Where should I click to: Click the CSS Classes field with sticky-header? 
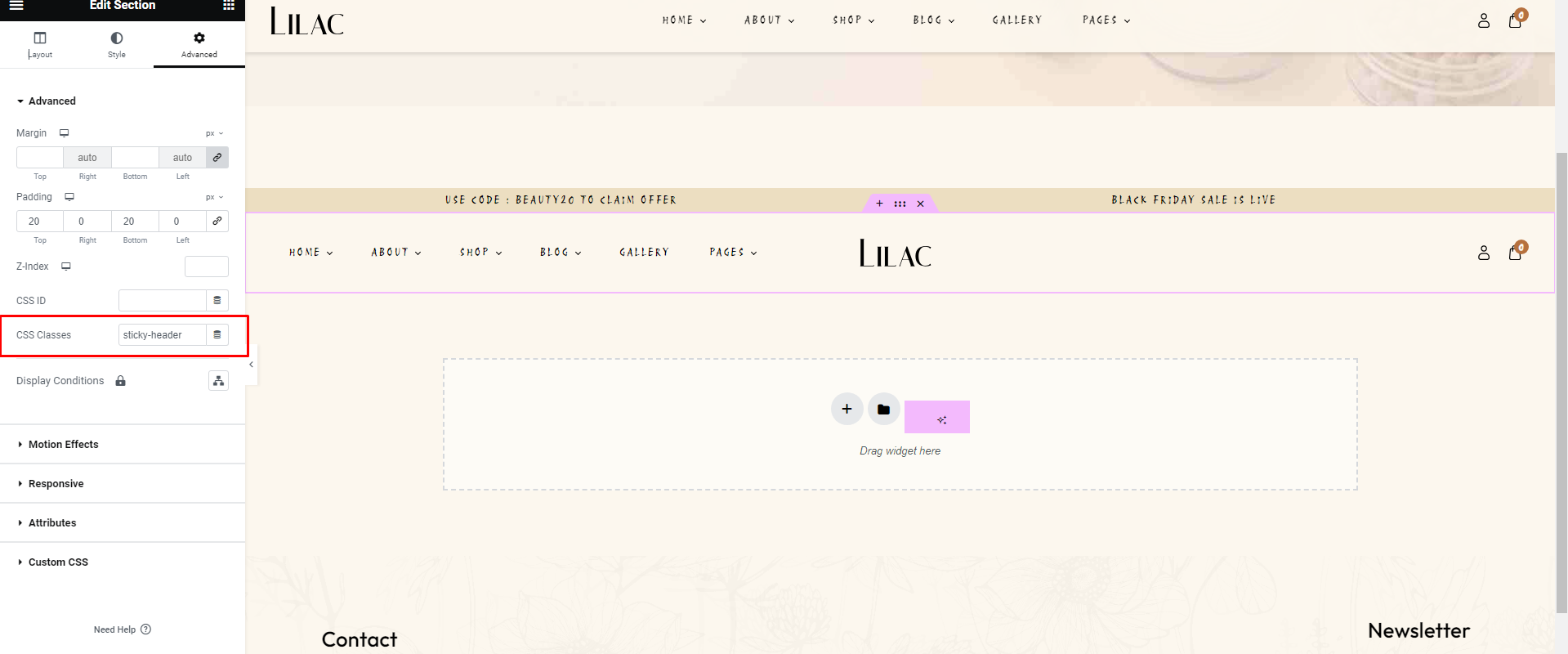coord(162,335)
